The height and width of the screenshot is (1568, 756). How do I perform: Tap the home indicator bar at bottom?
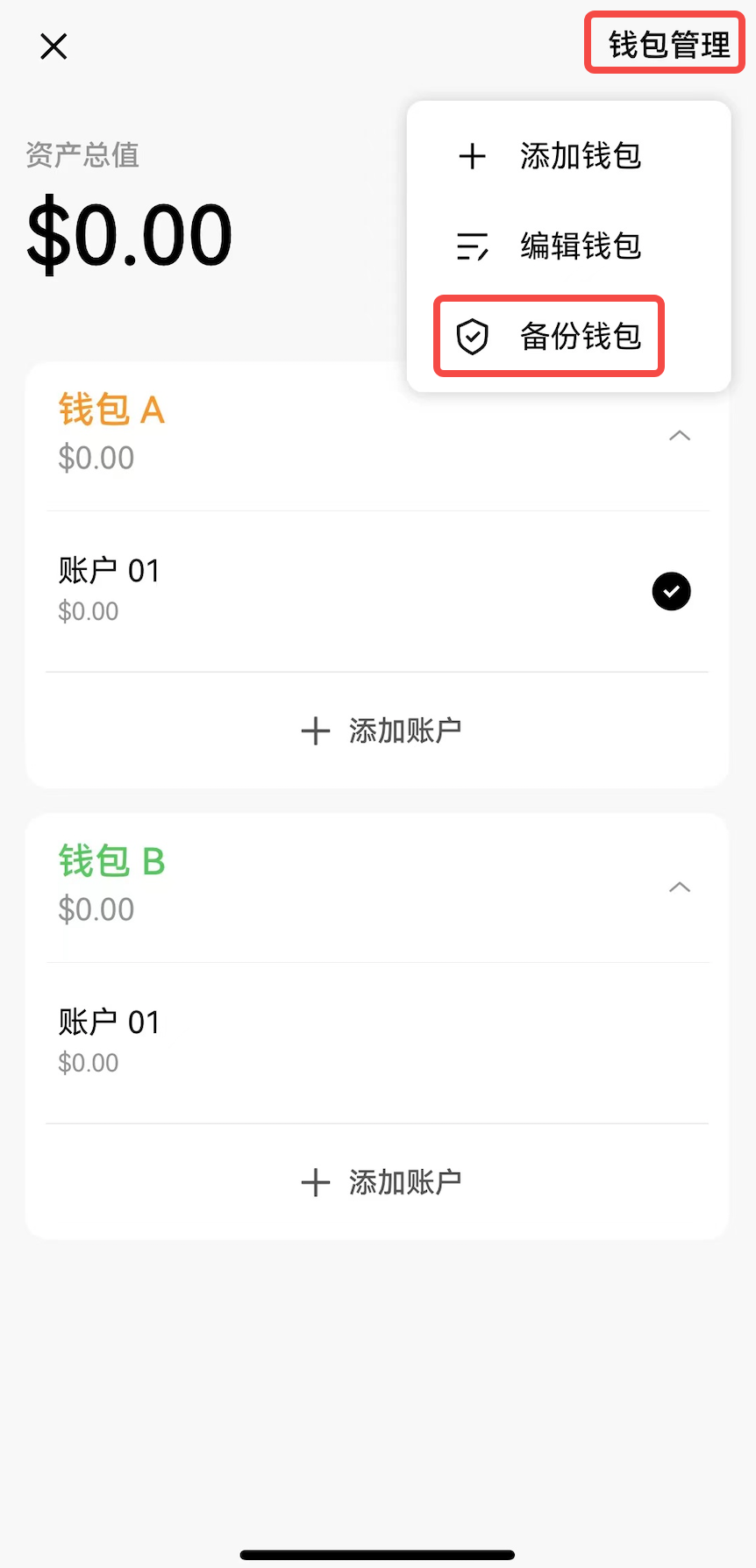(377, 1555)
